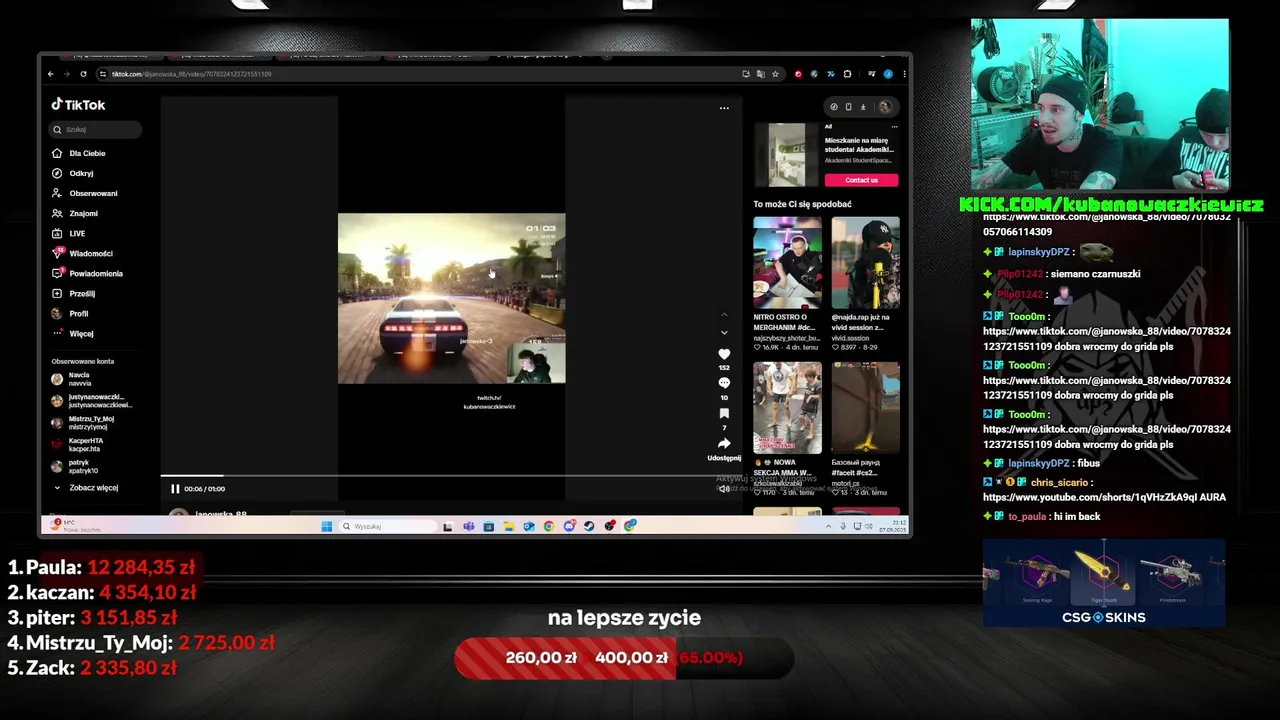Open comments with speech bubble icon
Image resolution: width=1280 pixels, height=720 pixels.
724,383
